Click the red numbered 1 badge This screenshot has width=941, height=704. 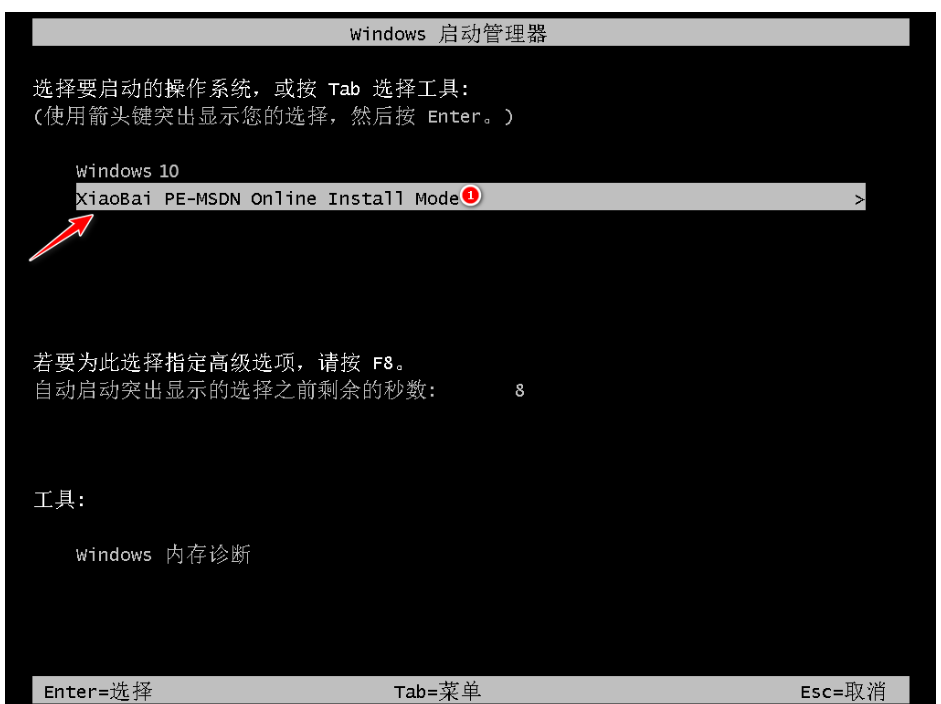click(x=471, y=195)
